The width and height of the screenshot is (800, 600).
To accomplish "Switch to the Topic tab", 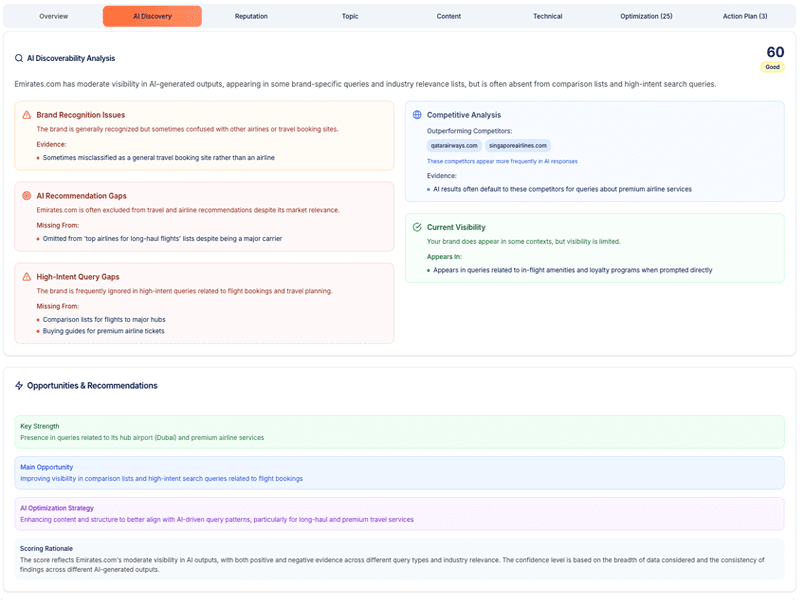I will pos(350,16).
